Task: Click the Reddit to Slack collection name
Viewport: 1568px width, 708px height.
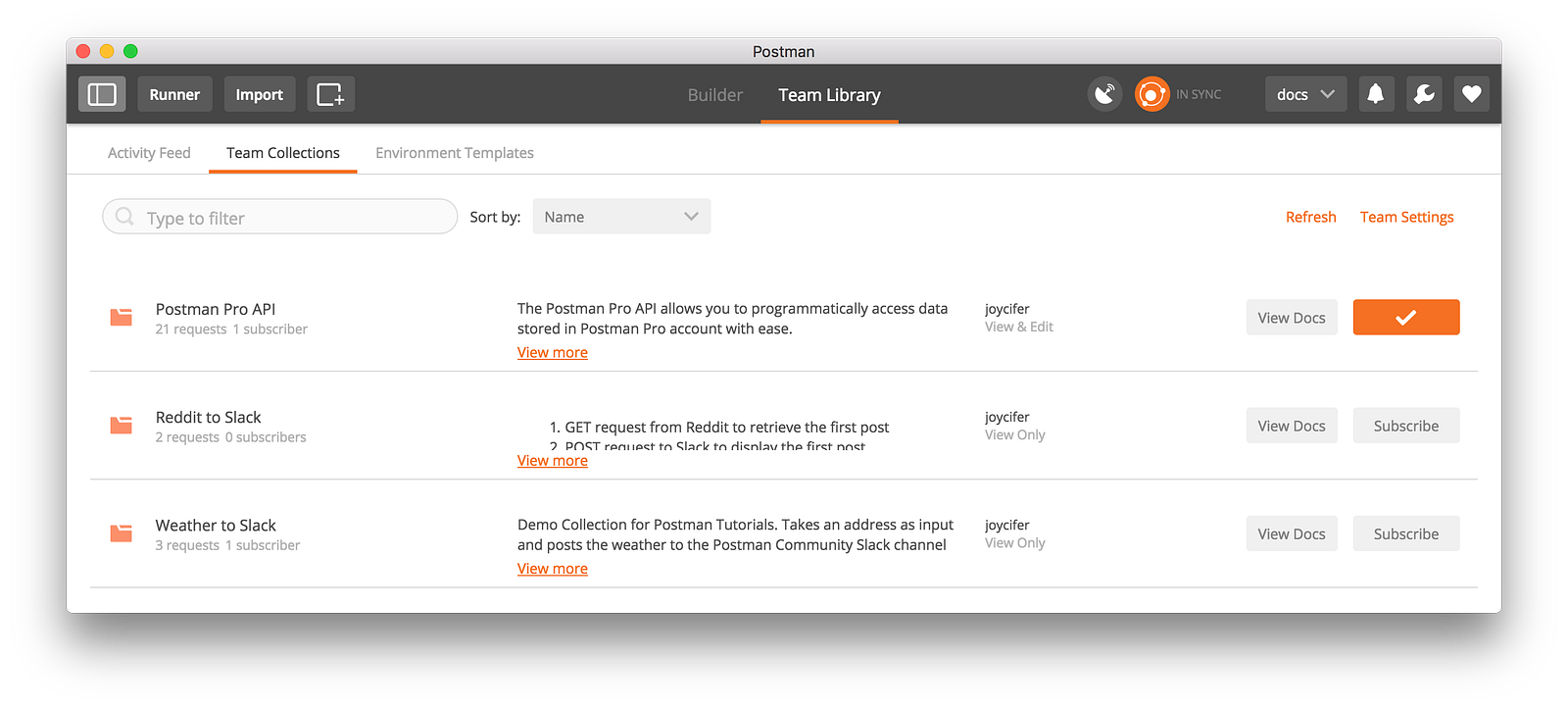Action: [208, 417]
